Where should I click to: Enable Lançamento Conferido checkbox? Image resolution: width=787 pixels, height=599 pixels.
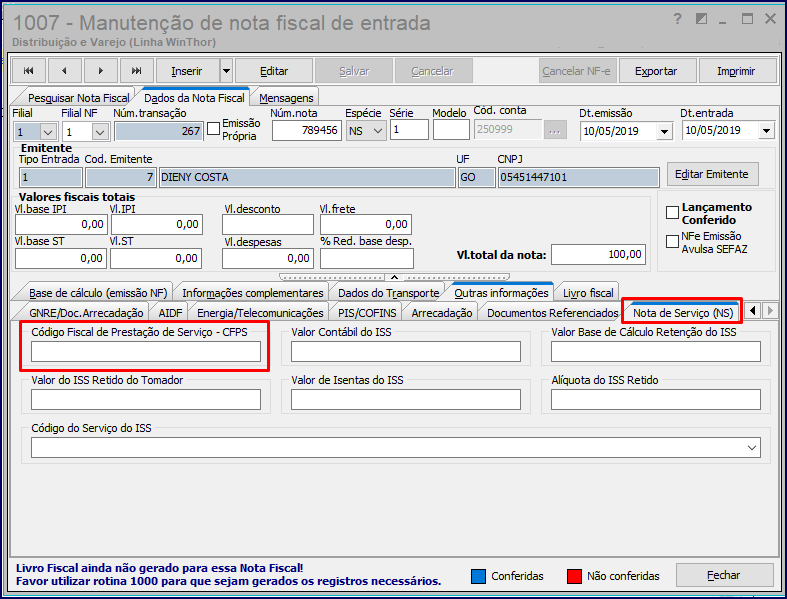[673, 212]
